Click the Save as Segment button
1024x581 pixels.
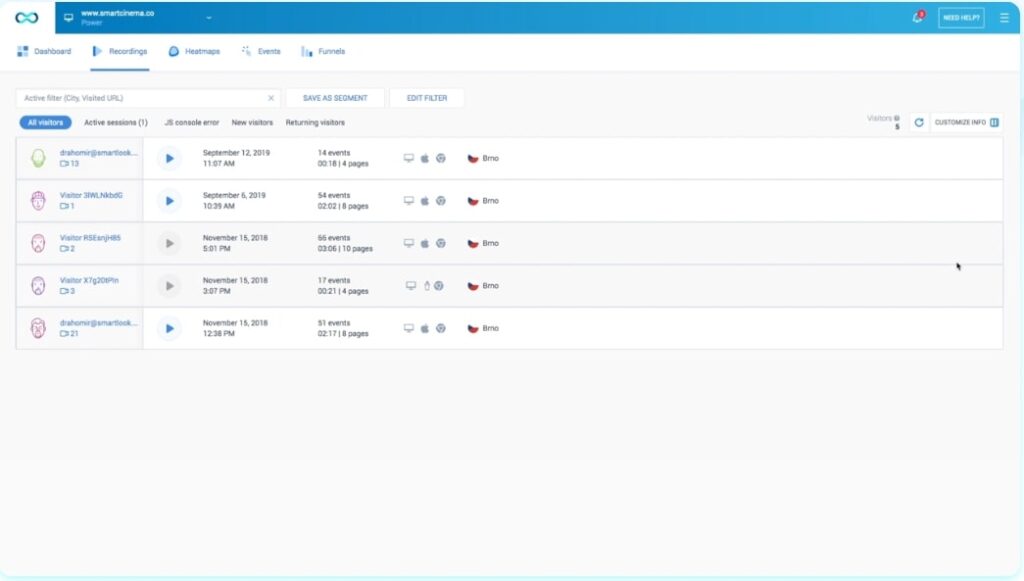click(335, 98)
